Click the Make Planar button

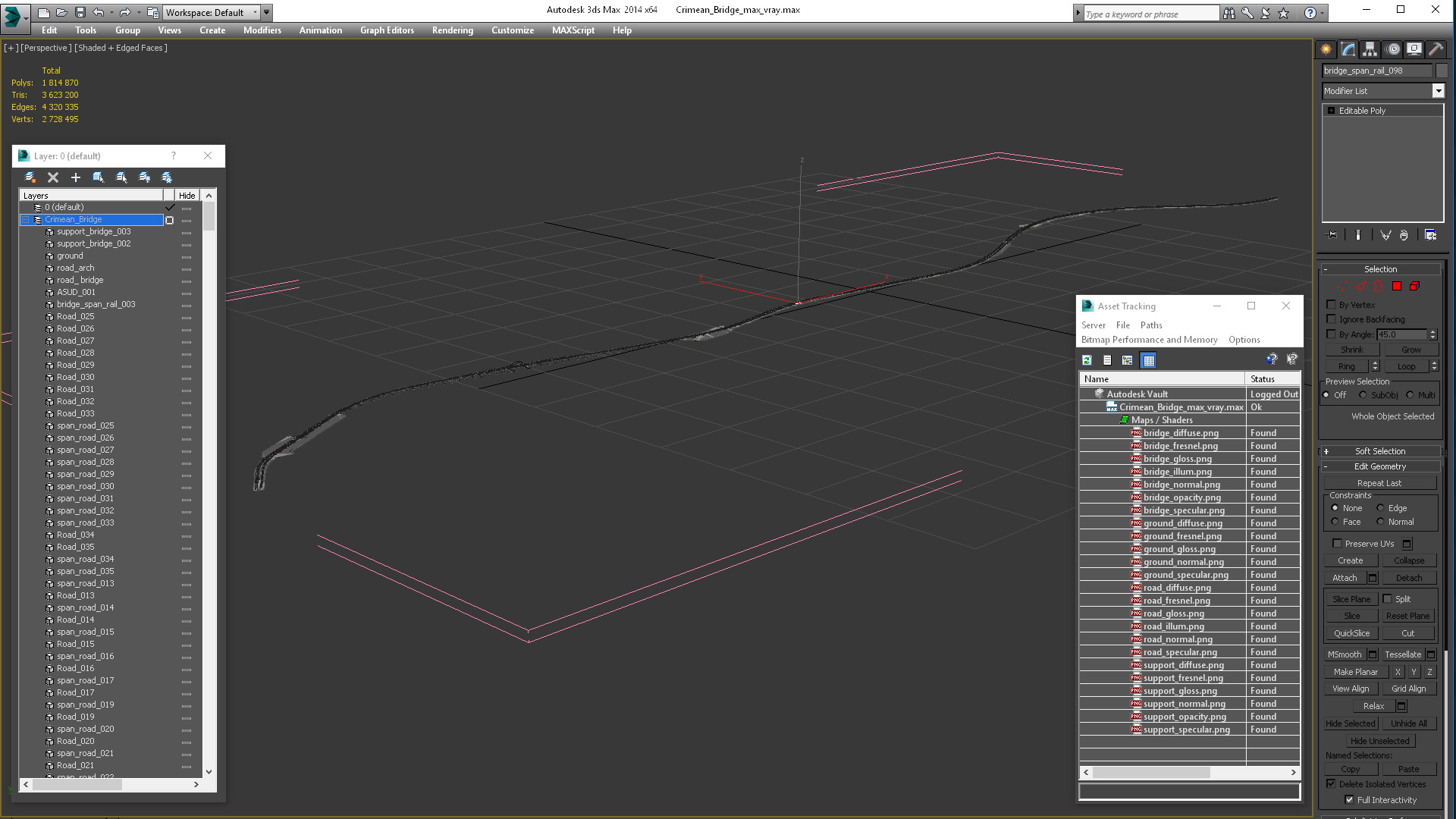tap(1356, 672)
